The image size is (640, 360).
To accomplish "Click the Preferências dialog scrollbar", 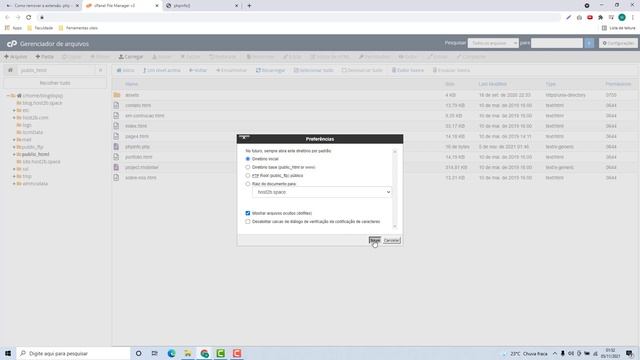I will [395, 189].
